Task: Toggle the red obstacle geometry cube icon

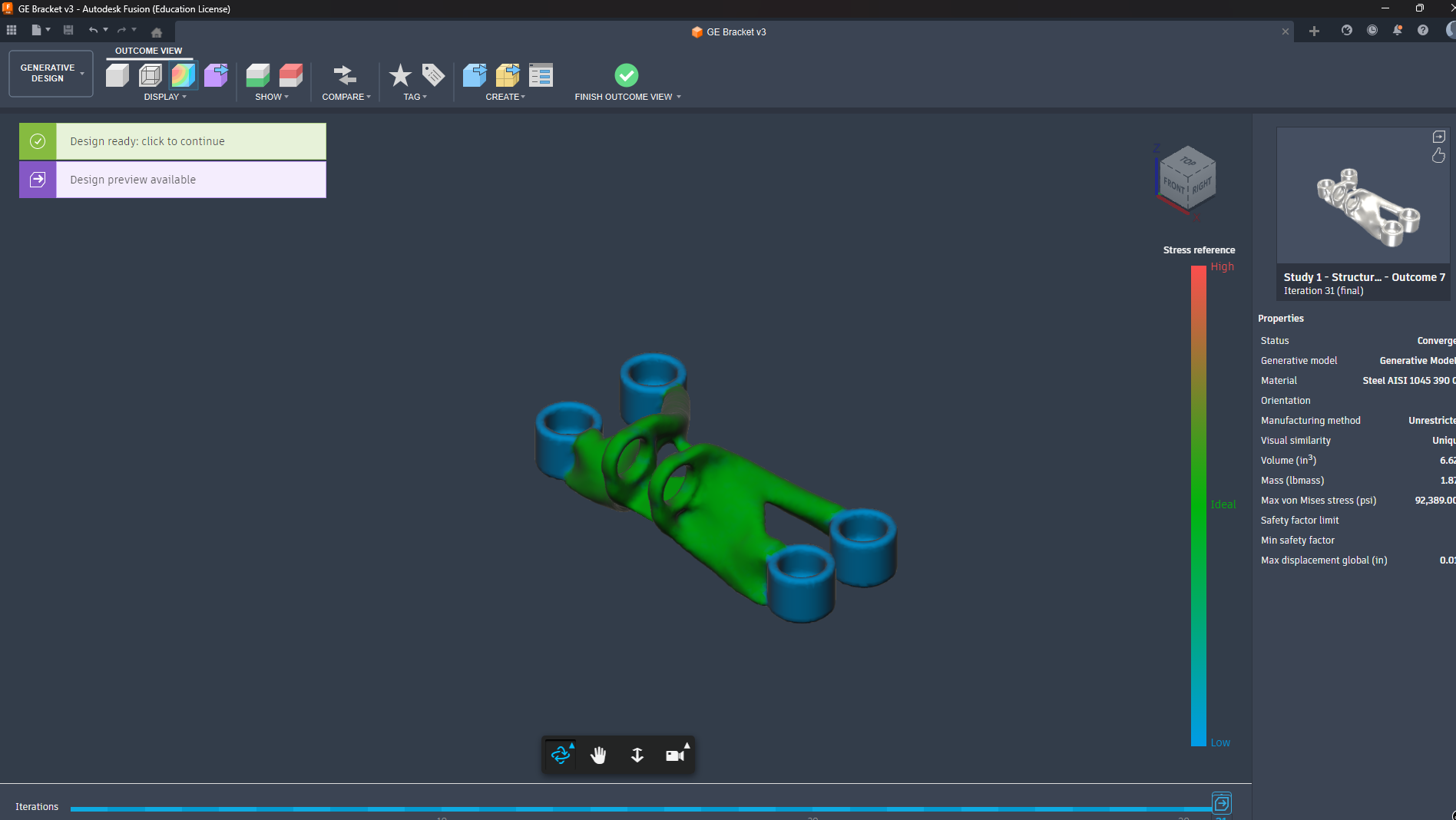Action: coord(291,75)
